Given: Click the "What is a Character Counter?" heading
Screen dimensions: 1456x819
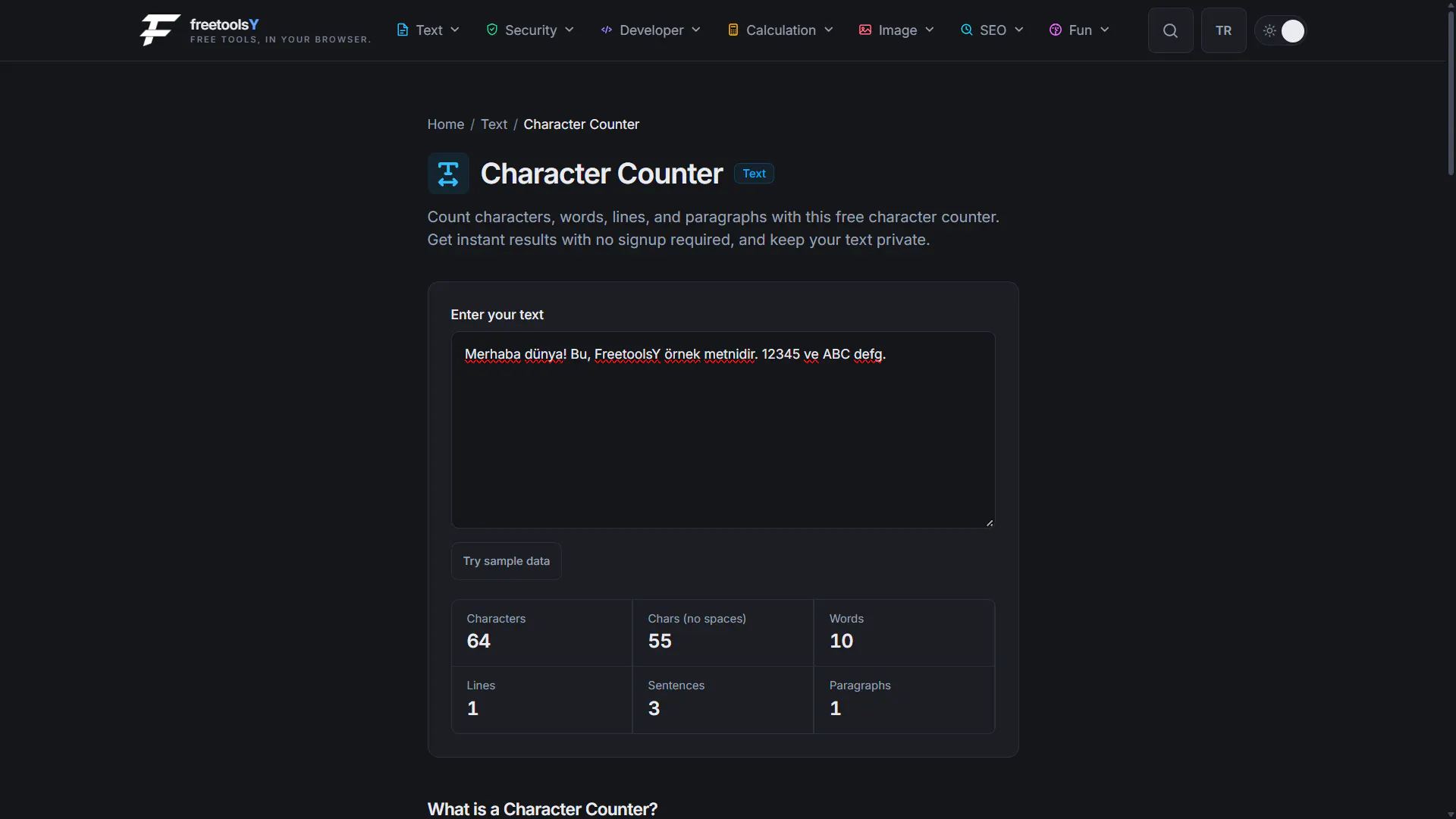Looking at the screenshot, I should point(542,809).
